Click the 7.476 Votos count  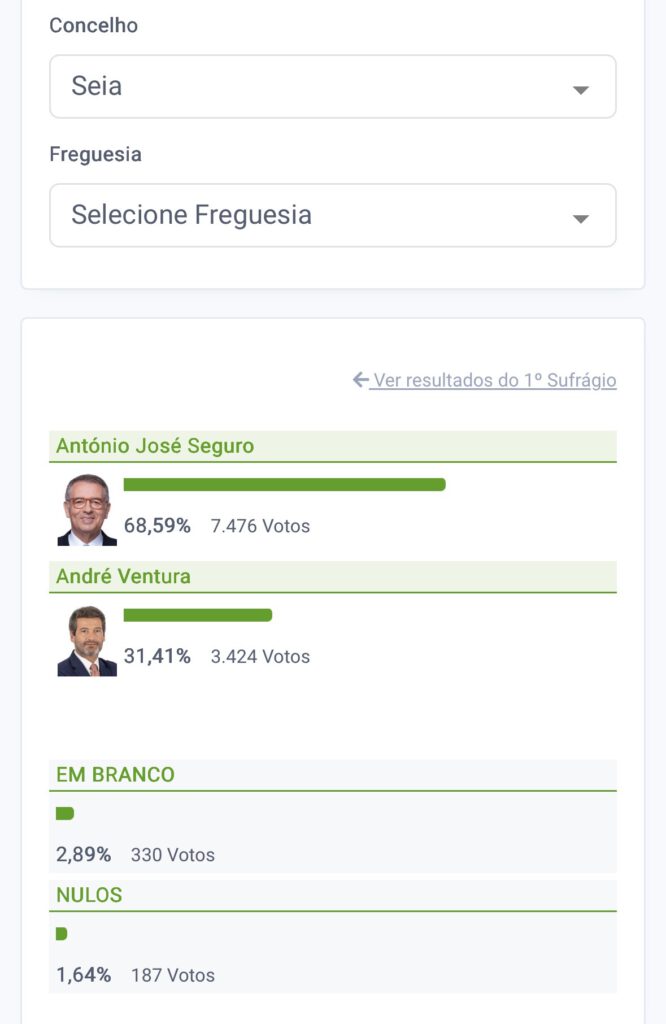(x=260, y=526)
